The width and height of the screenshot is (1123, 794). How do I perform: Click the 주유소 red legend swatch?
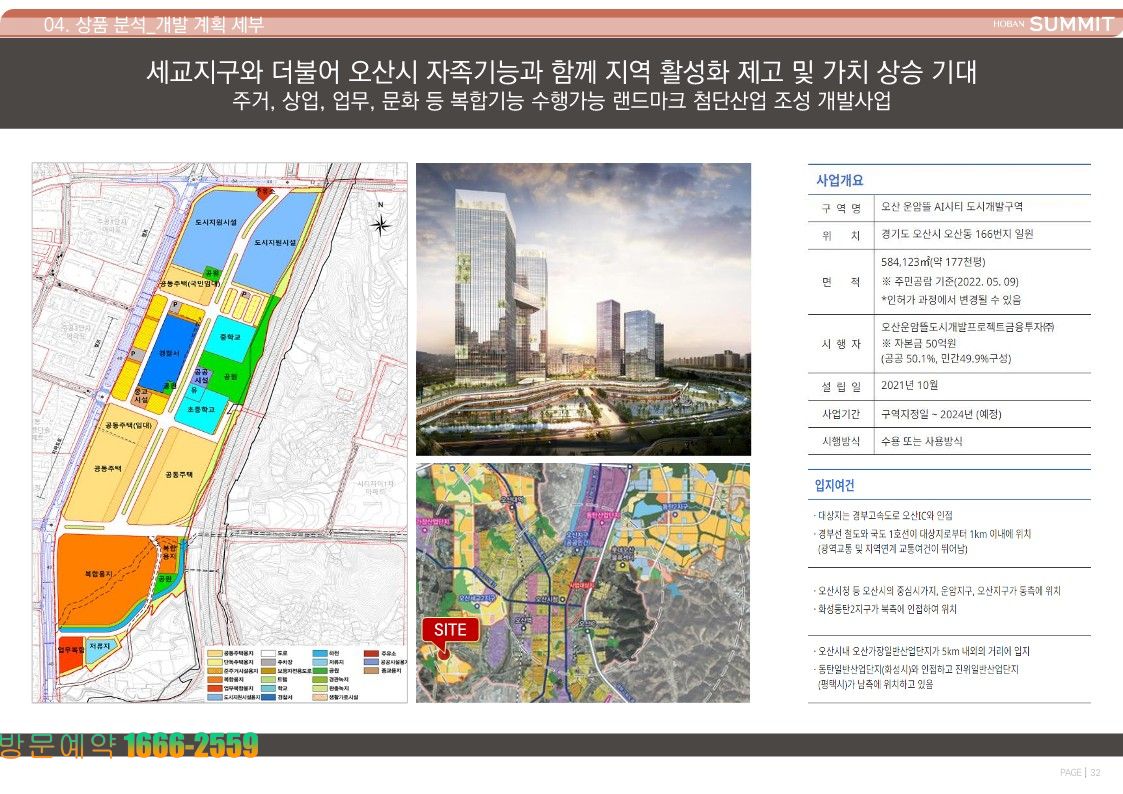[372, 654]
